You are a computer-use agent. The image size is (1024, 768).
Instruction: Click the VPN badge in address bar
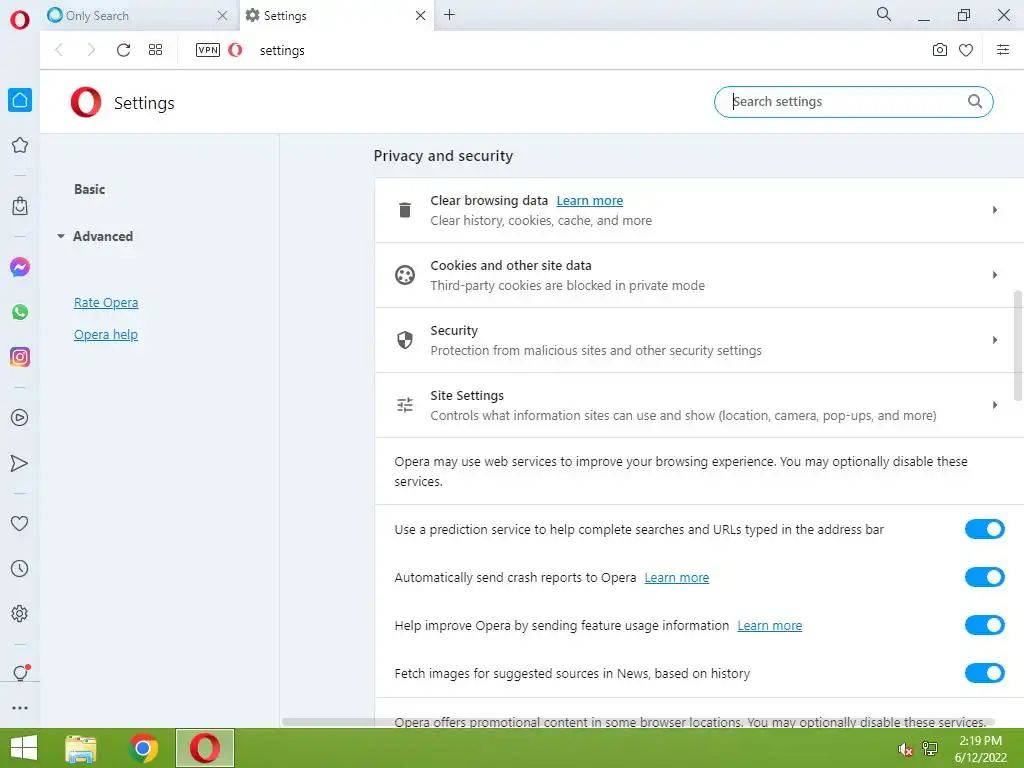tap(208, 50)
